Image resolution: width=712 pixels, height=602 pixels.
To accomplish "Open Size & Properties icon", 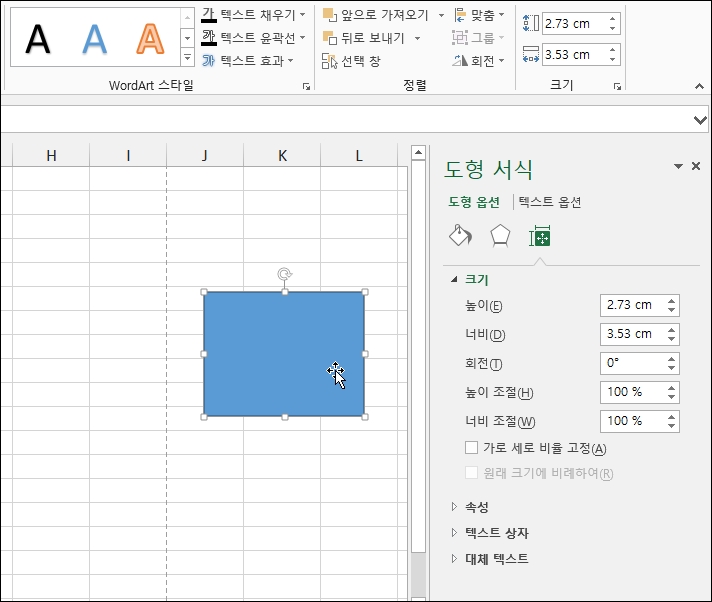I will 540,236.
